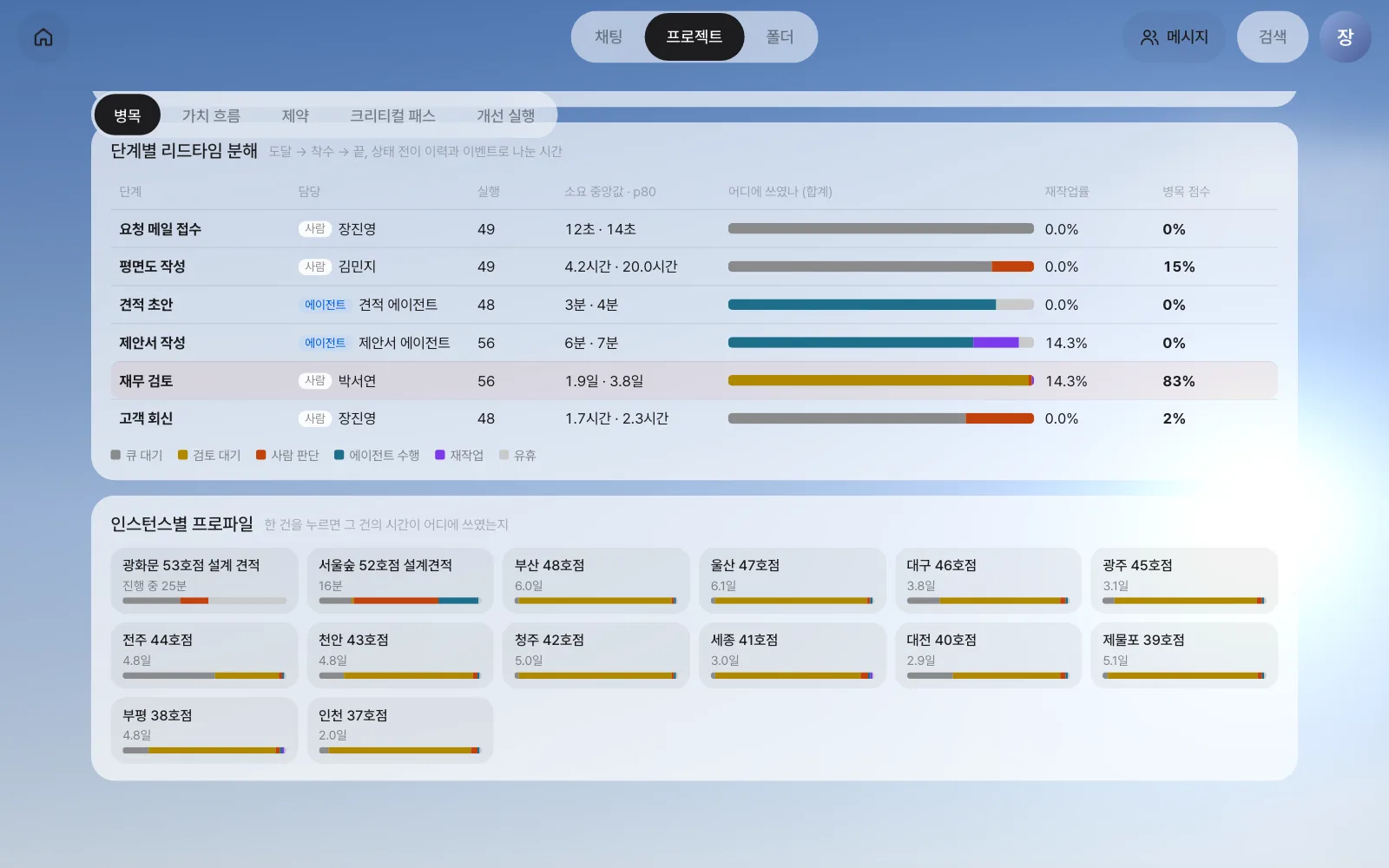Click the 유휴 legend swatch
This screenshot has height=868, width=1389.
(x=504, y=455)
